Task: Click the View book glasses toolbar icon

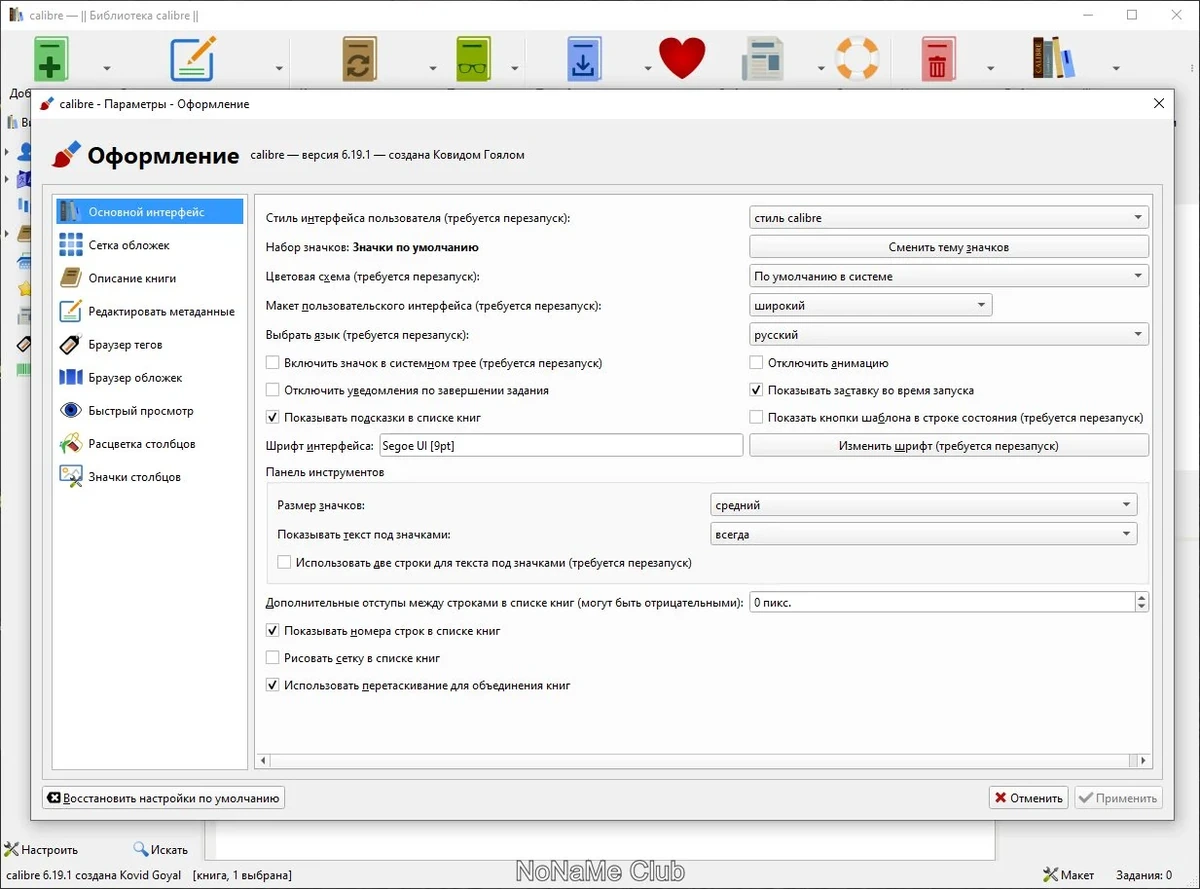Action: click(474, 60)
